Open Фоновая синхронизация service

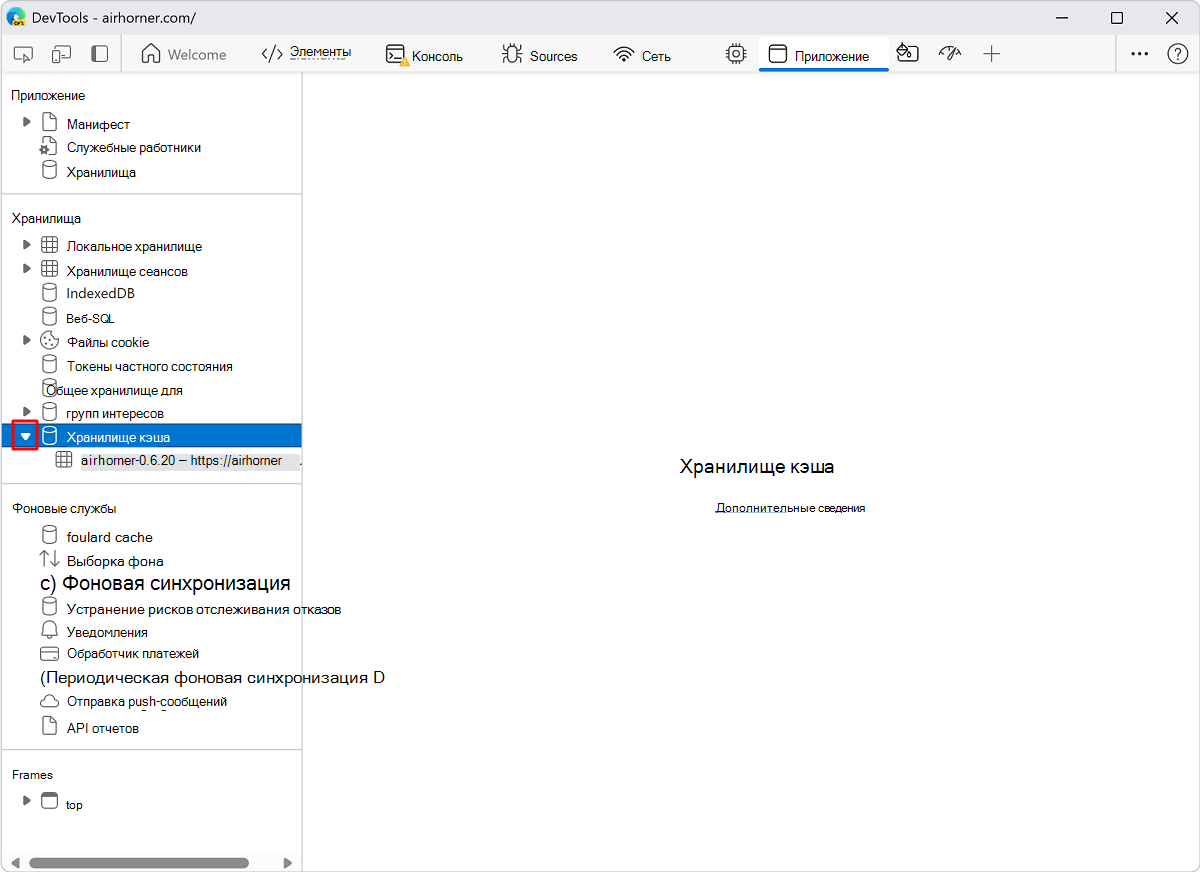click(x=165, y=583)
